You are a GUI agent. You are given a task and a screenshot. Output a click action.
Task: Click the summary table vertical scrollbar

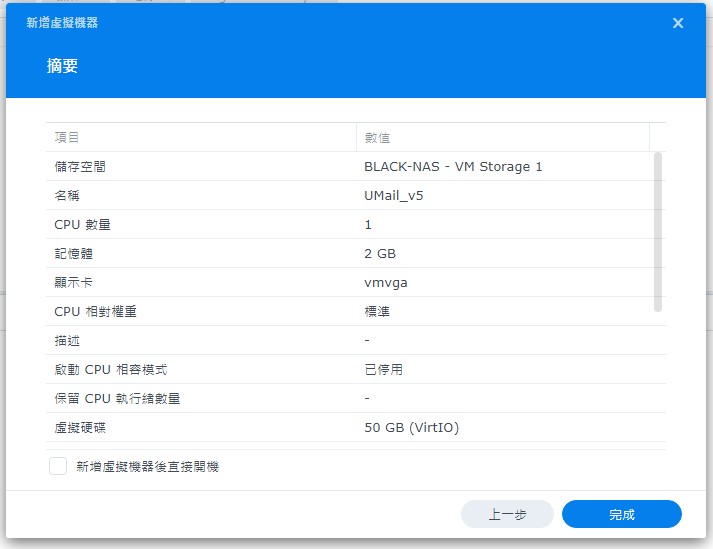(657, 232)
